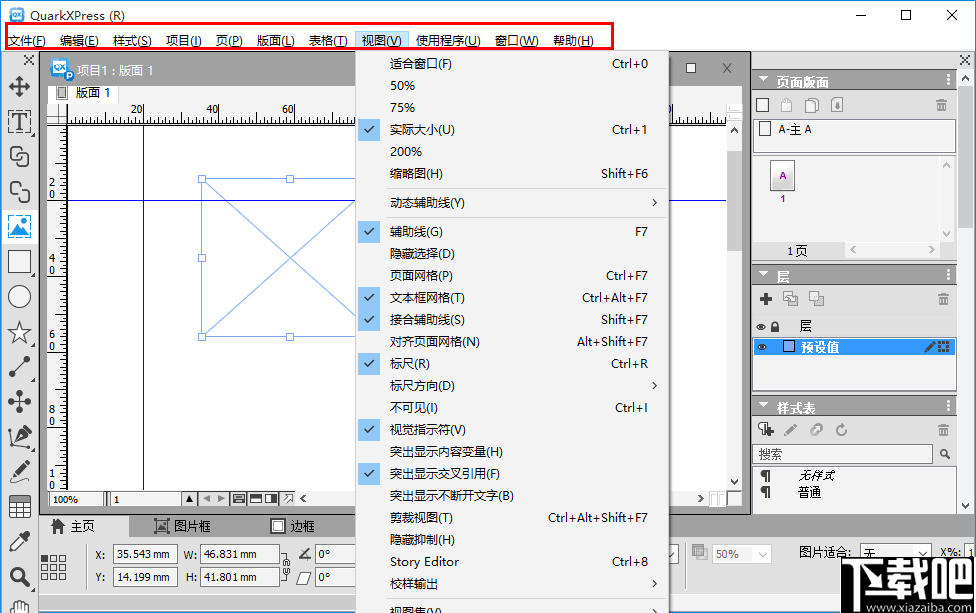The width and height of the screenshot is (976, 613).
Task: Click the trash button in 页面版面 panel
Action: (941, 104)
